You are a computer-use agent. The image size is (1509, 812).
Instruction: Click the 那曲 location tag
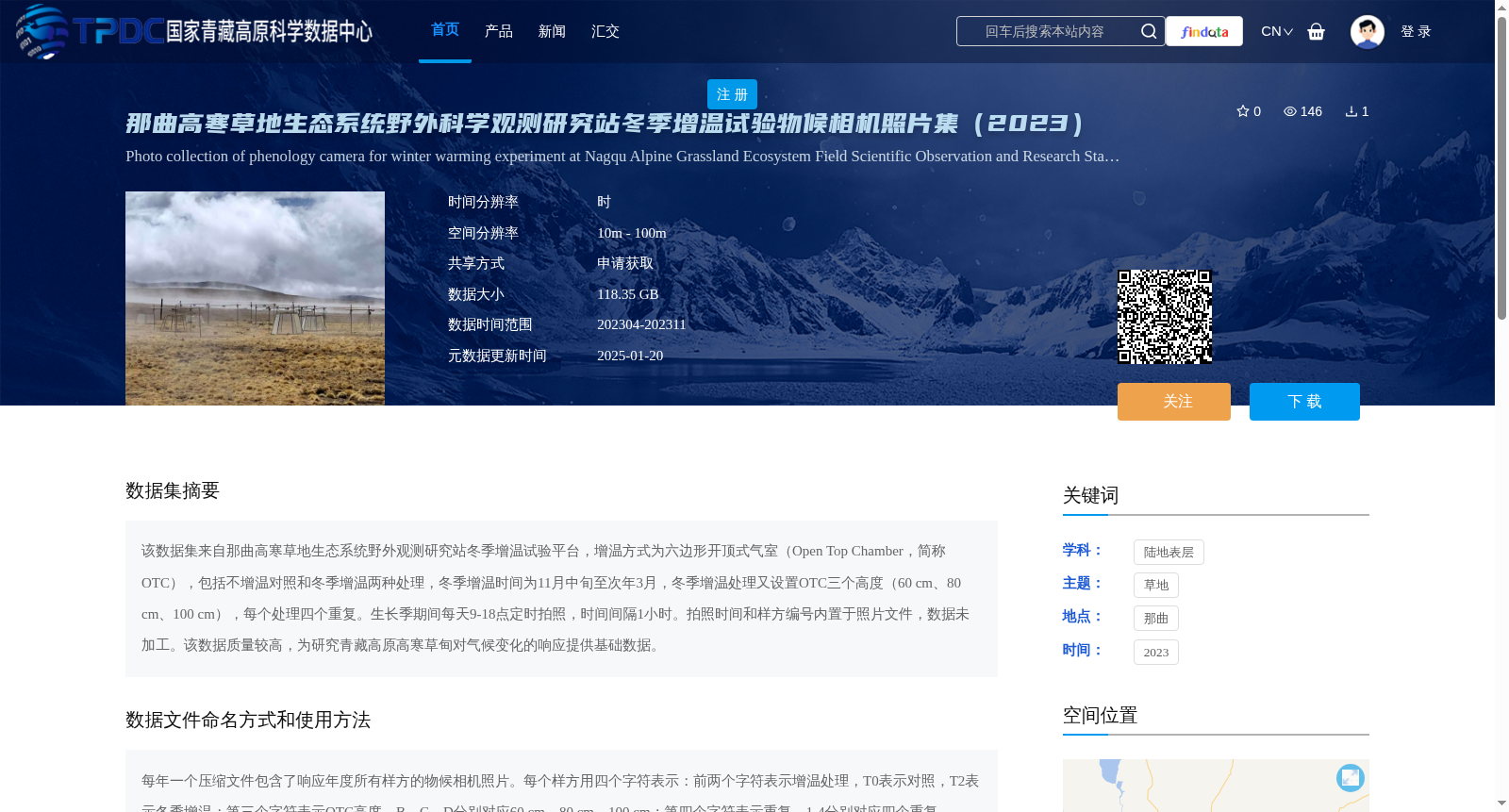pyautogui.click(x=1156, y=618)
